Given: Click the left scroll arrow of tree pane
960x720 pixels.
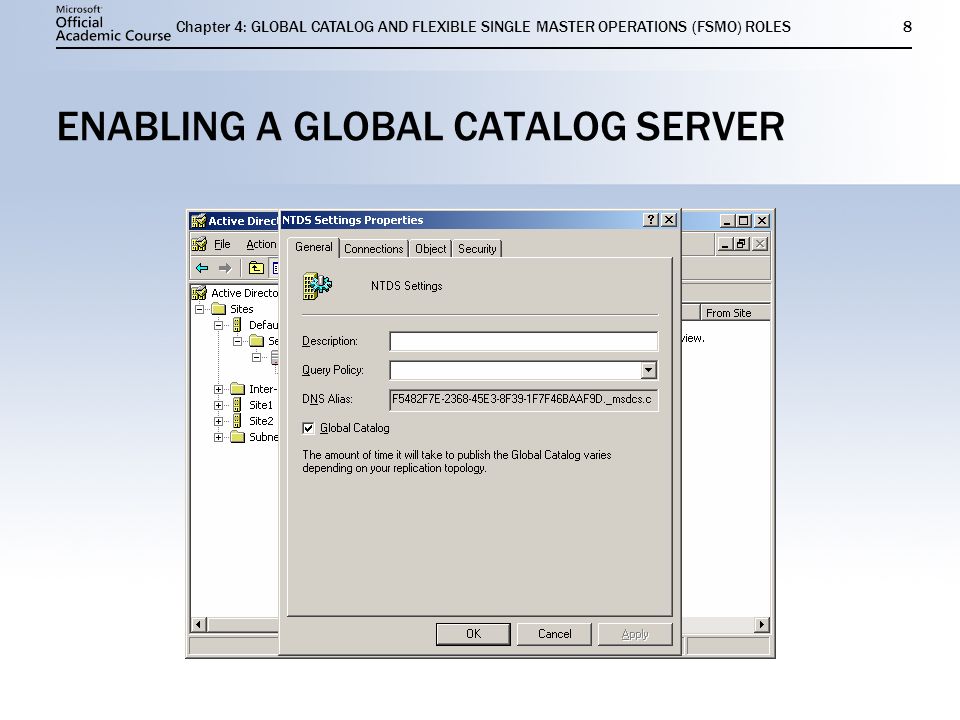Looking at the screenshot, I should click(198, 624).
